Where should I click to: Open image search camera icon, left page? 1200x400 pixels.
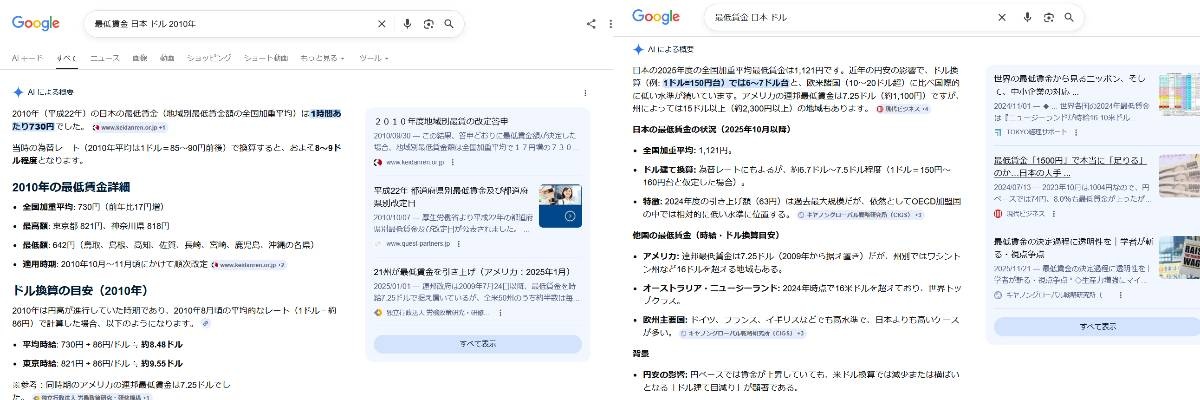[x=428, y=24]
